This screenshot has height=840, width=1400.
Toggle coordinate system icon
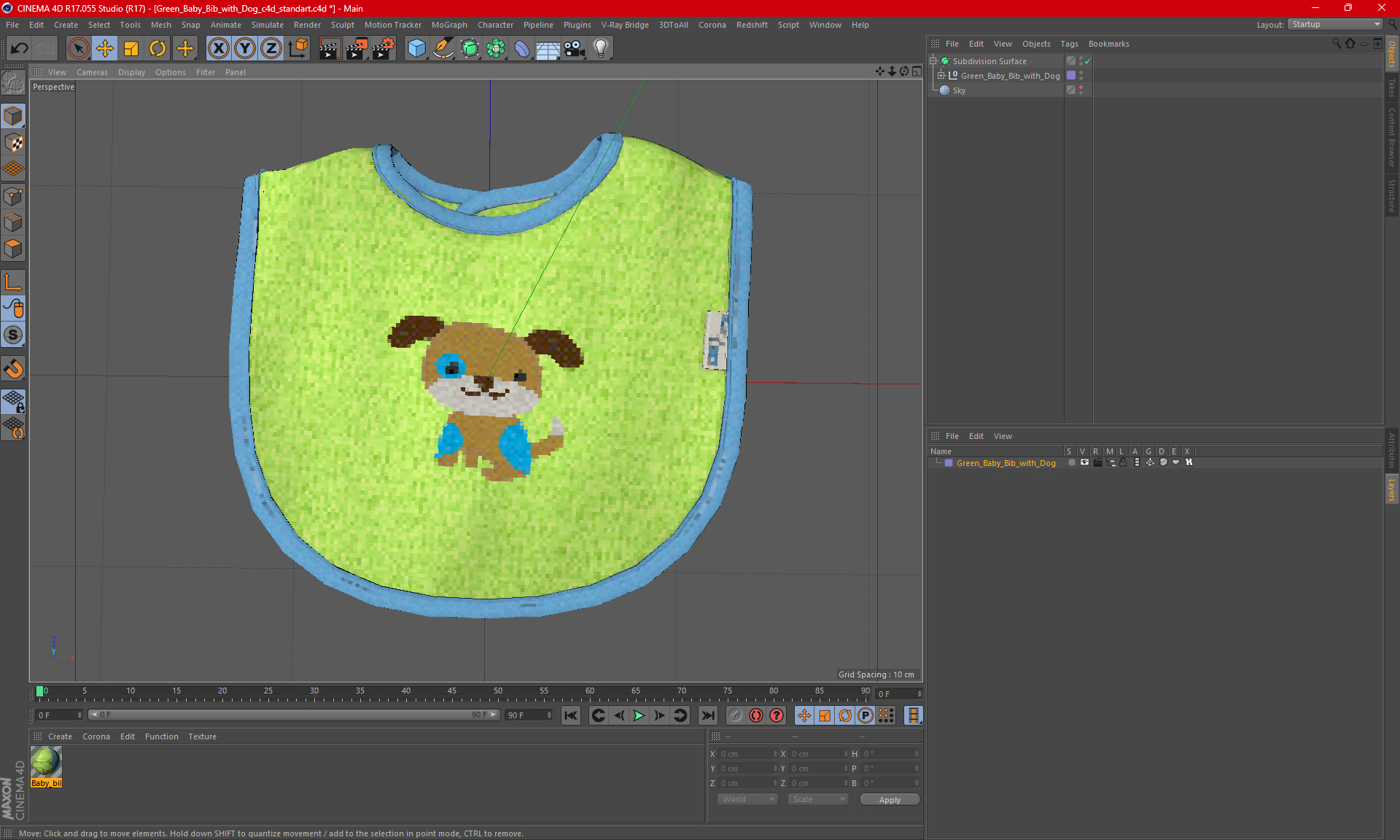click(298, 49)
